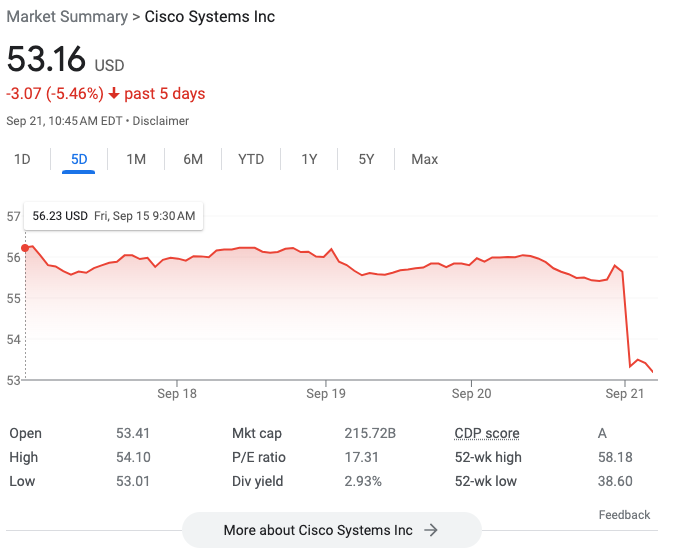The width and height of the screenshot is (696, 549).
Task: Switch chart to 1M range
Action: [136, 159]
